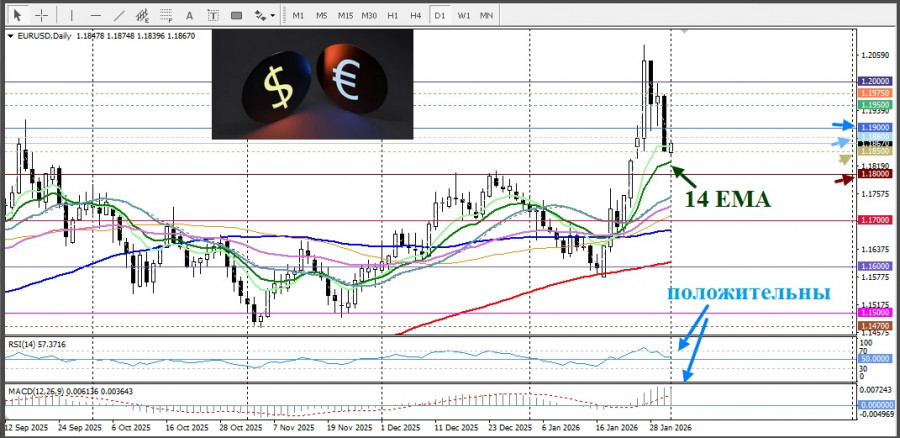Click the 1.17000 price level label
Viewport: 900px width, 438px height.
pos(874,220)
